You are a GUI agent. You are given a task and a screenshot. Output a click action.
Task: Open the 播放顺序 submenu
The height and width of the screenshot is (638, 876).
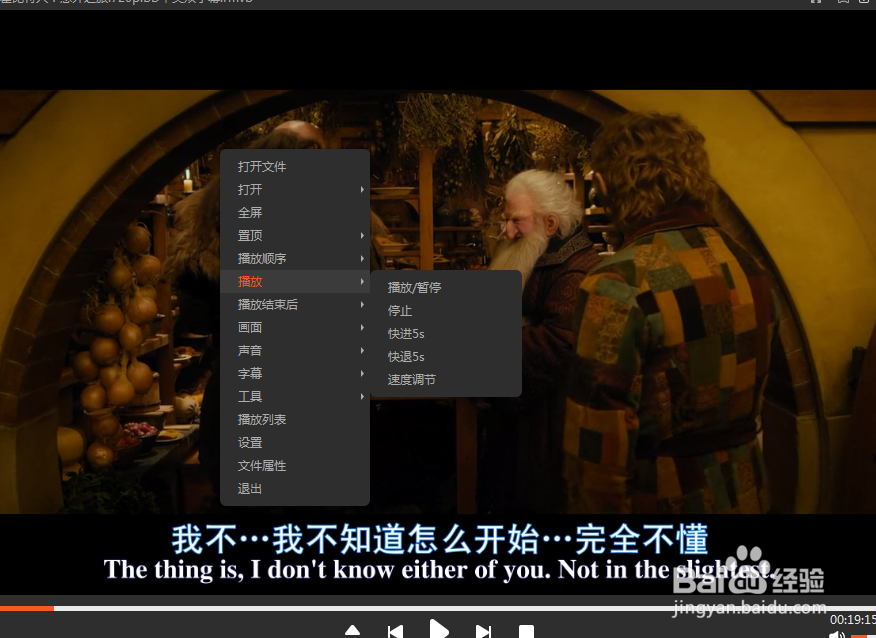click(295, 258)
